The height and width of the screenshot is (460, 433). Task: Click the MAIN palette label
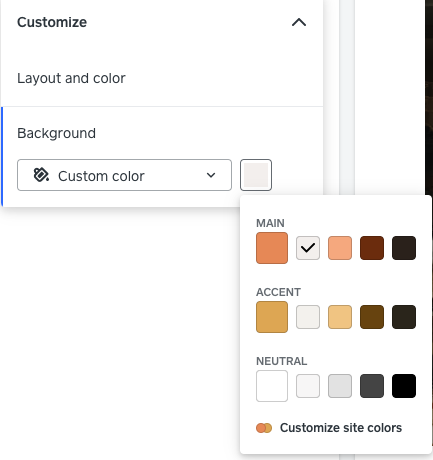(x=270, y=223)
